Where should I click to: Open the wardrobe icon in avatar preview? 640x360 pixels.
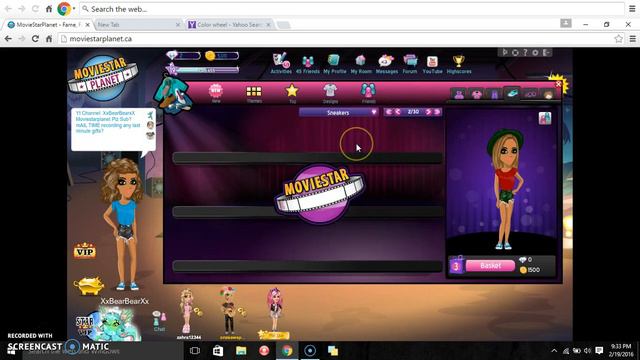click(545, 118)
